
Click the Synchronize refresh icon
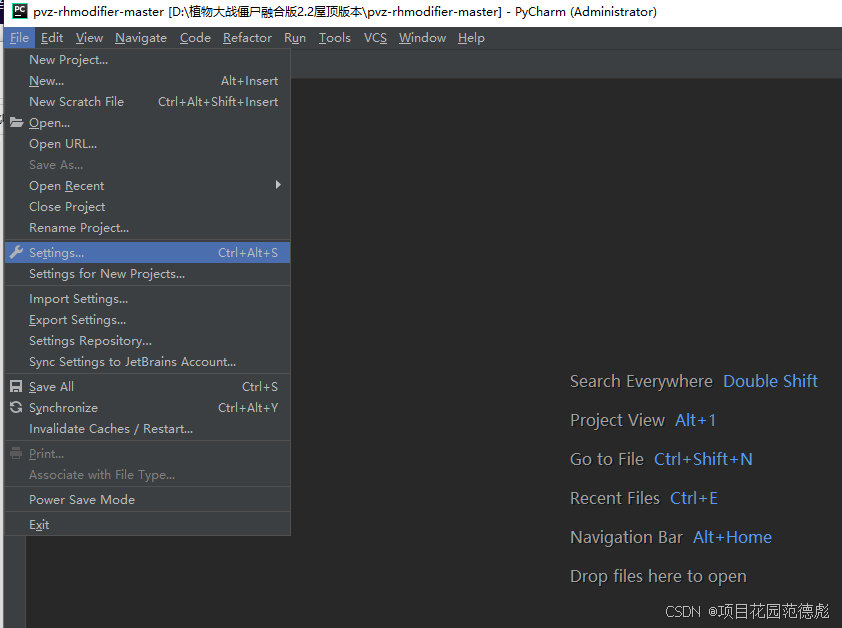coord(16,407)
